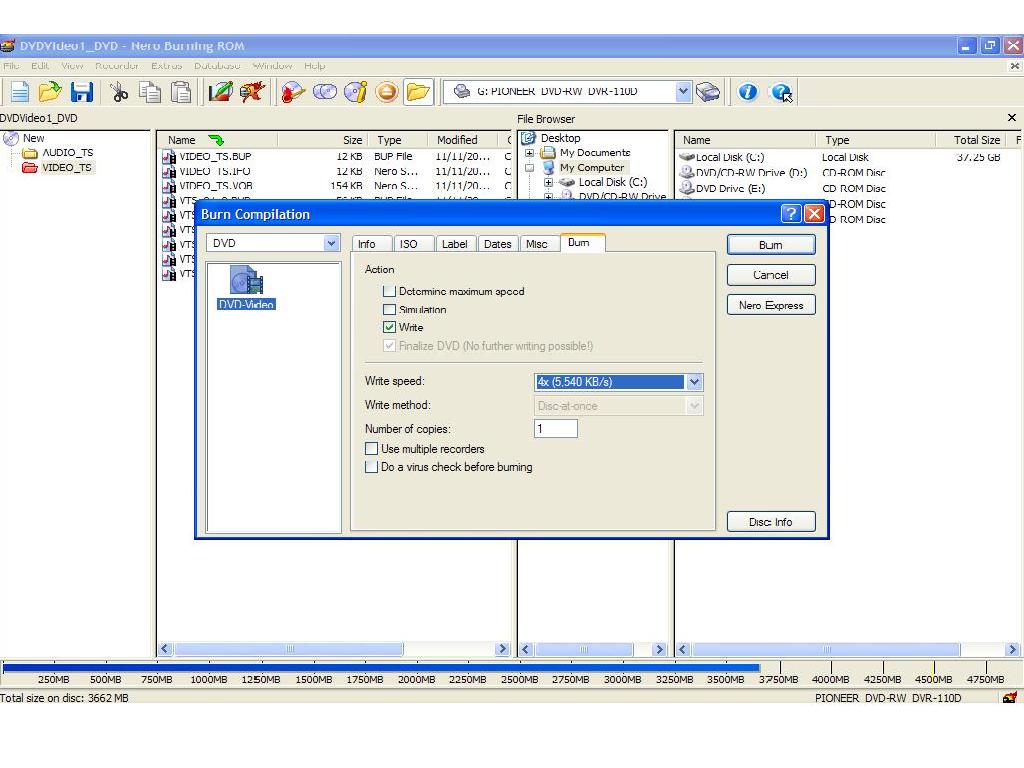1024x768 pixels.
Task: Switch to the Dates tab
Action: coord(498,244)
